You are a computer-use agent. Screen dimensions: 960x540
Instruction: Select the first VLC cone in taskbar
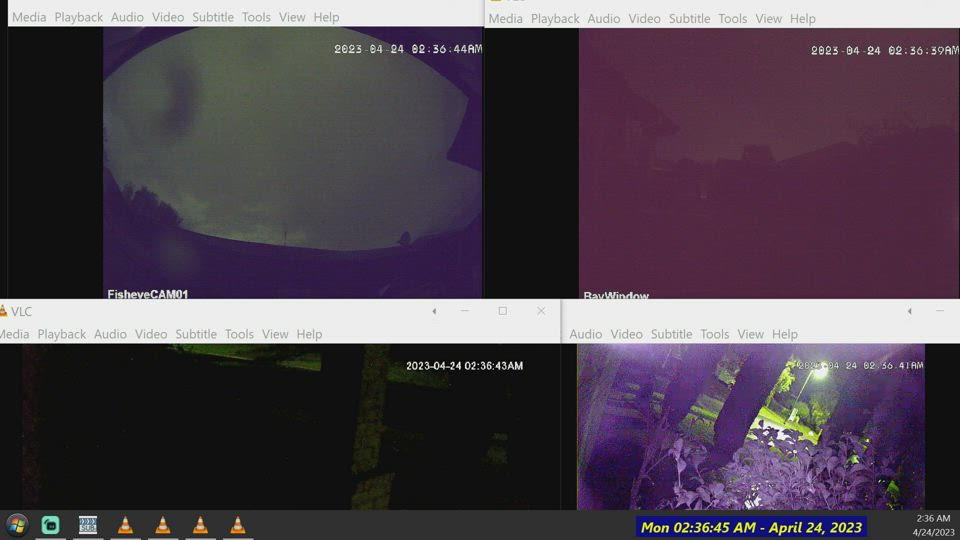125,525
